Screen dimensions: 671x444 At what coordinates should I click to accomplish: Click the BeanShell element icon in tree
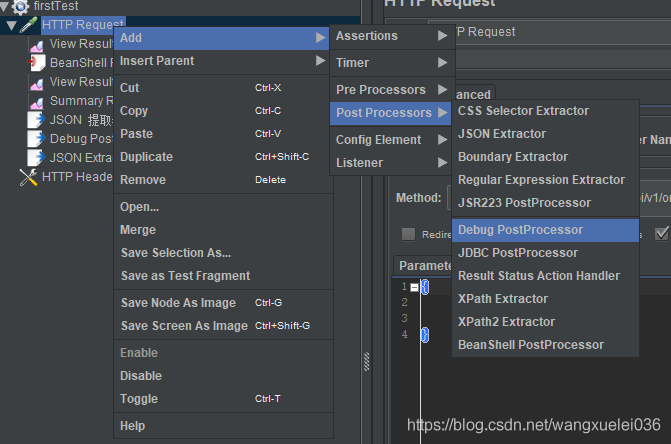coord(37,63)
